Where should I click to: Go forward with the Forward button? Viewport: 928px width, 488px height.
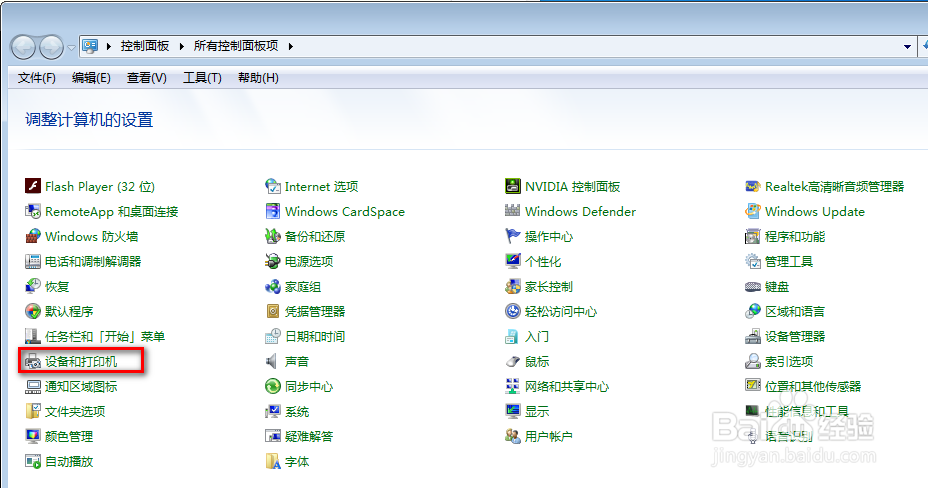[x=51, y=47]
